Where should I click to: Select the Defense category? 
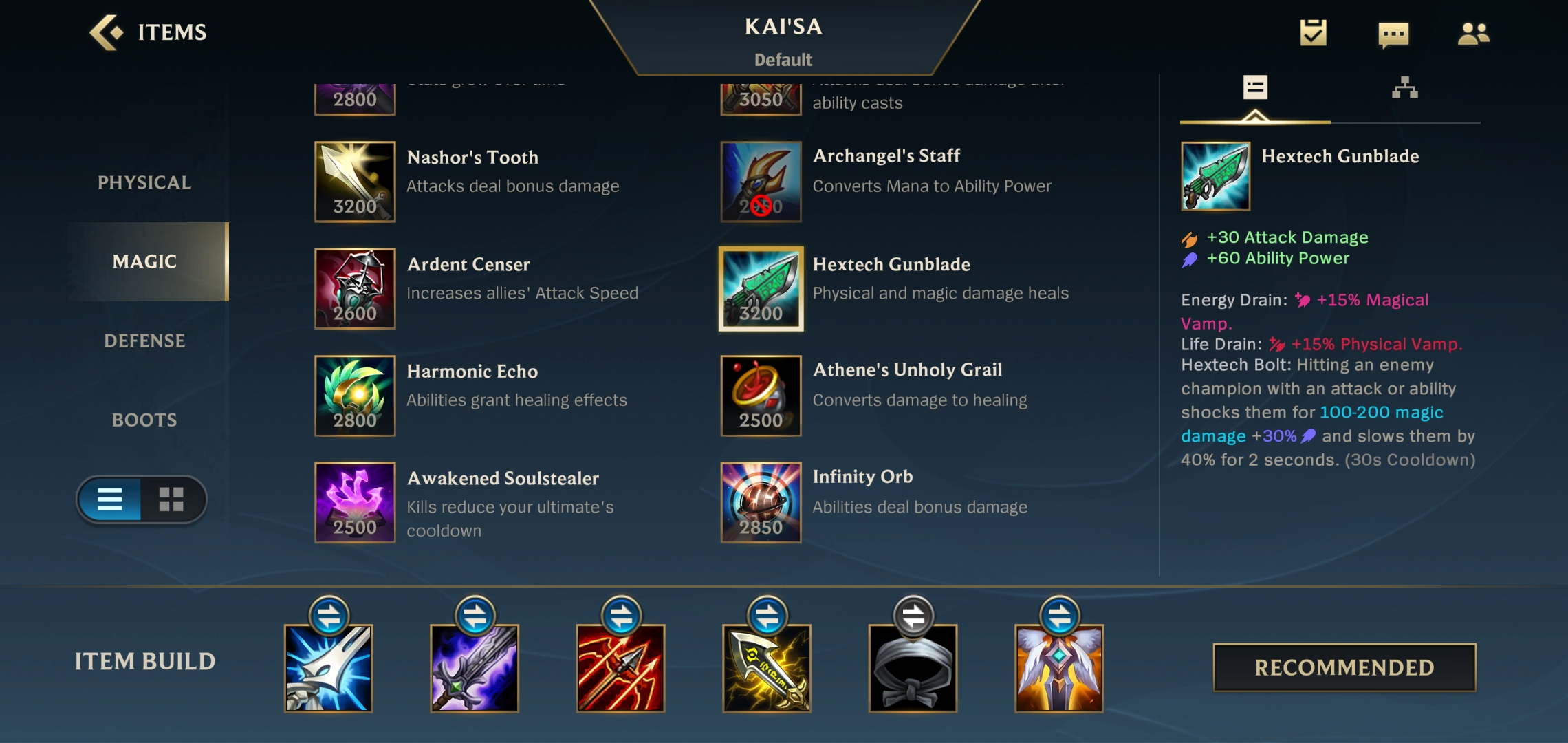(x=144, y=341)
